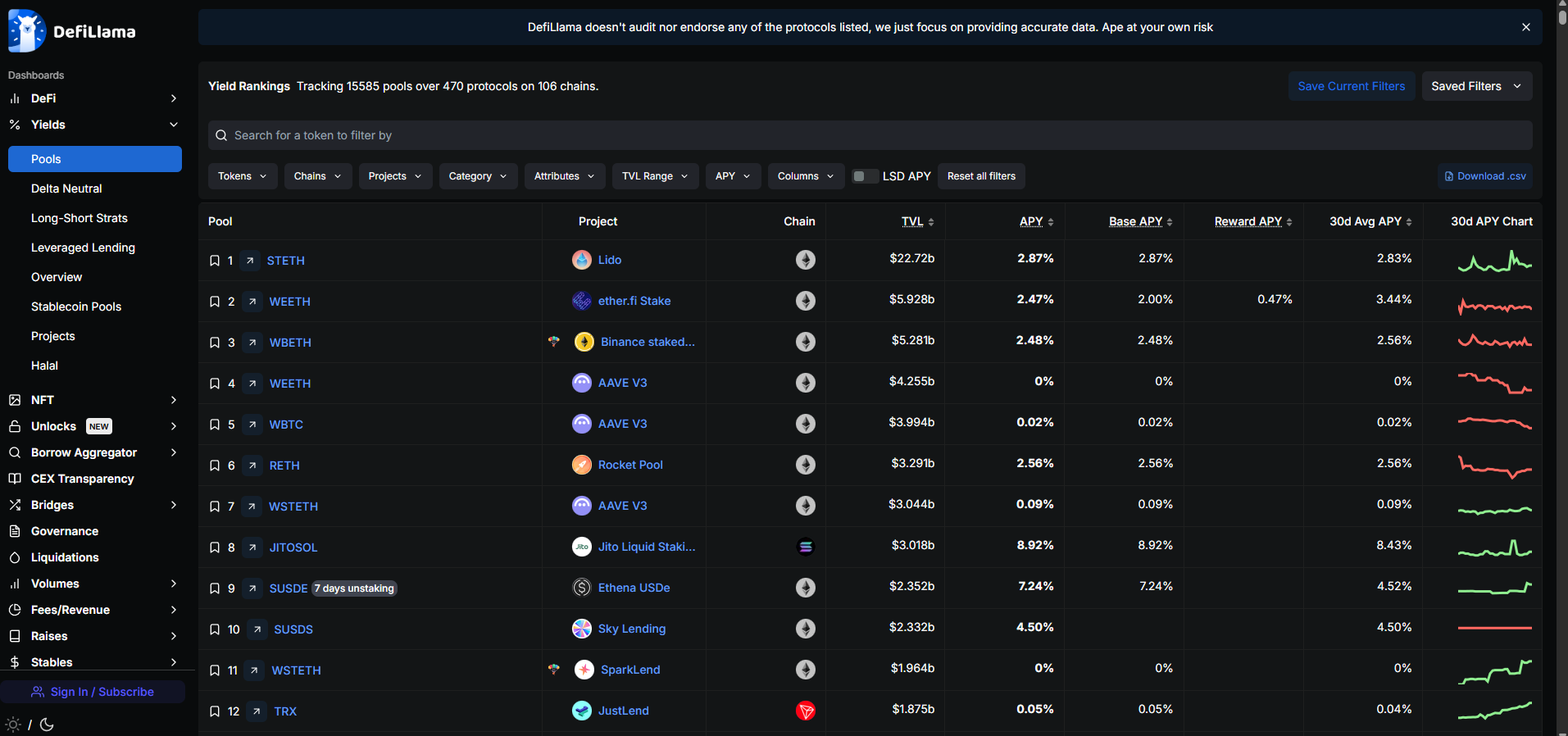The image size is (1568, 736).
Task: Click Sign In / Subscribe
Action: pos(93,692)
